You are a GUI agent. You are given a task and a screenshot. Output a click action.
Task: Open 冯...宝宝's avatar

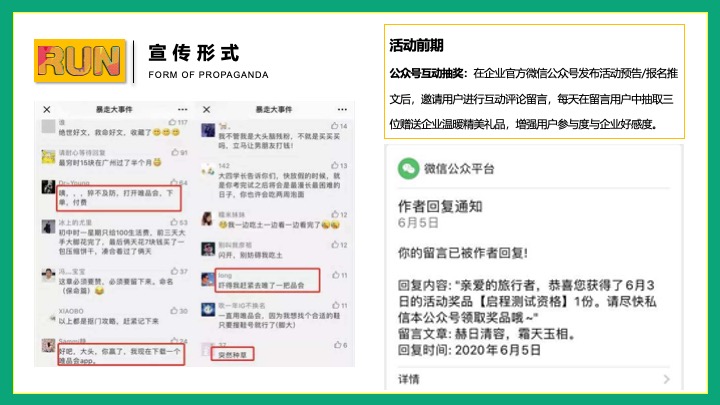coord(48,275)
